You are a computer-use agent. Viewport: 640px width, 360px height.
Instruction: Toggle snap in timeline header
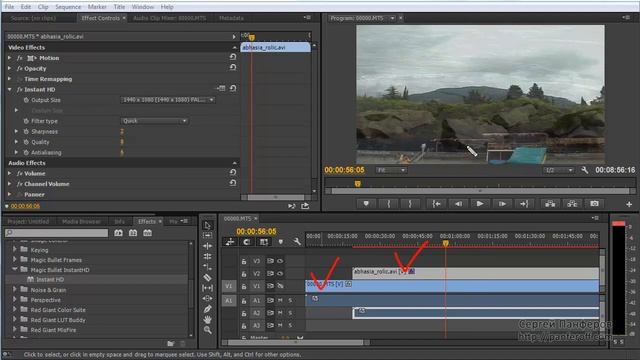[247, 242]
